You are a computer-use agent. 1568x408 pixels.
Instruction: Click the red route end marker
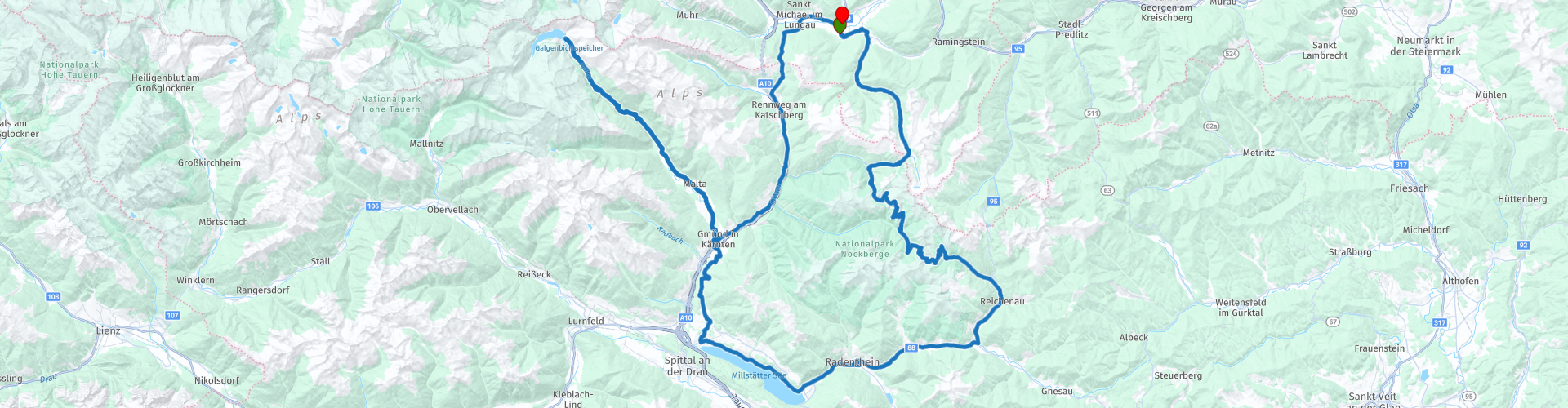842,14
